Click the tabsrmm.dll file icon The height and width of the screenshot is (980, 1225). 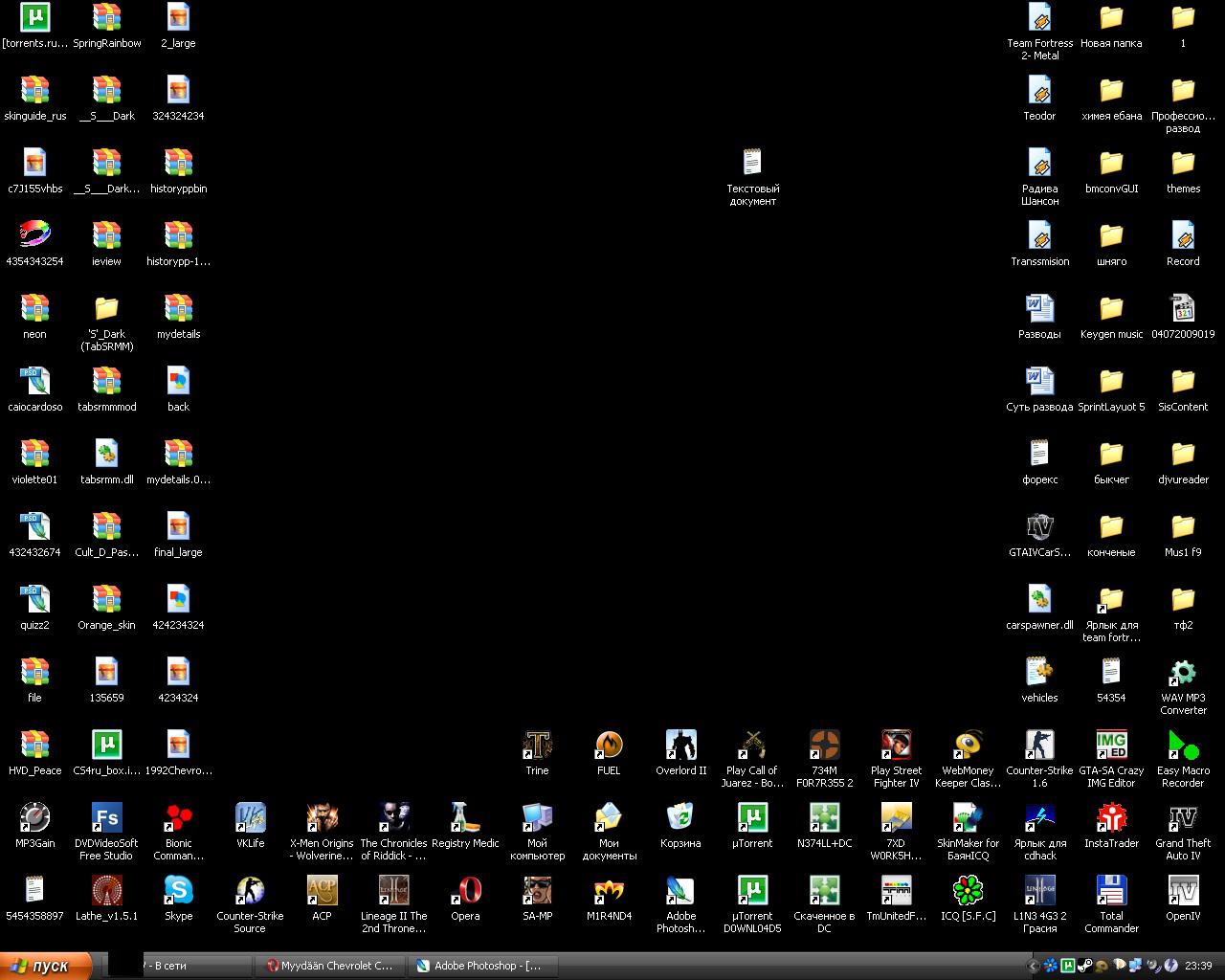point(106,454)
